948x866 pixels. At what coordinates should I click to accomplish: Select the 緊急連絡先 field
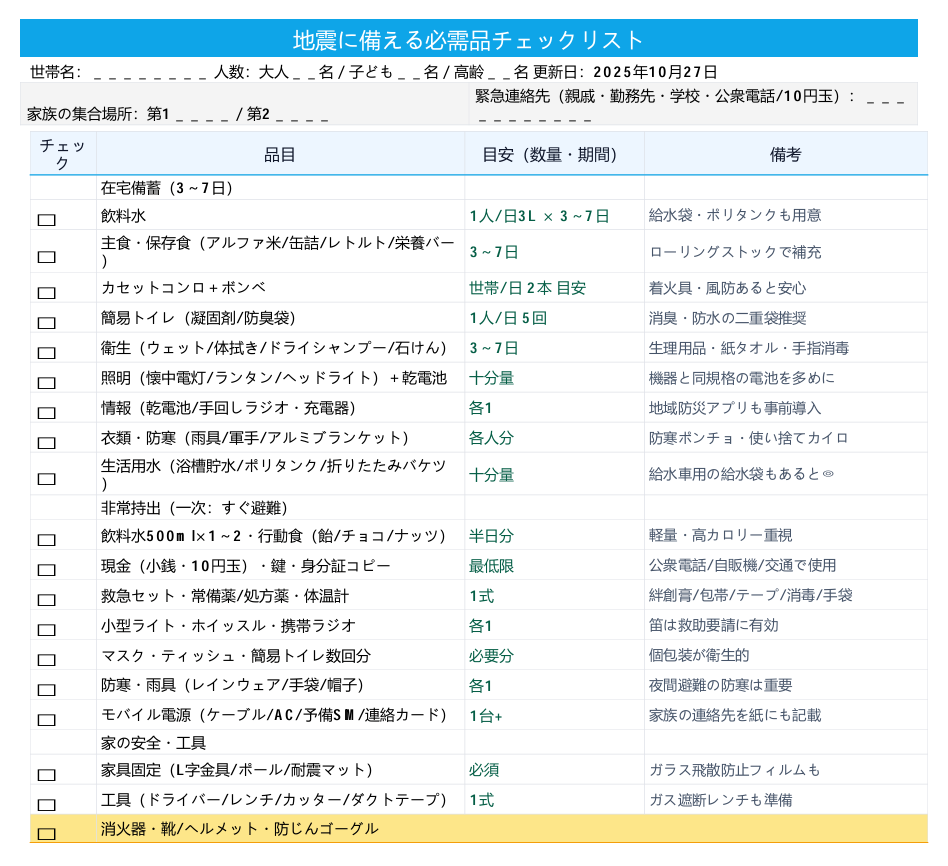(x=692, y=105)
